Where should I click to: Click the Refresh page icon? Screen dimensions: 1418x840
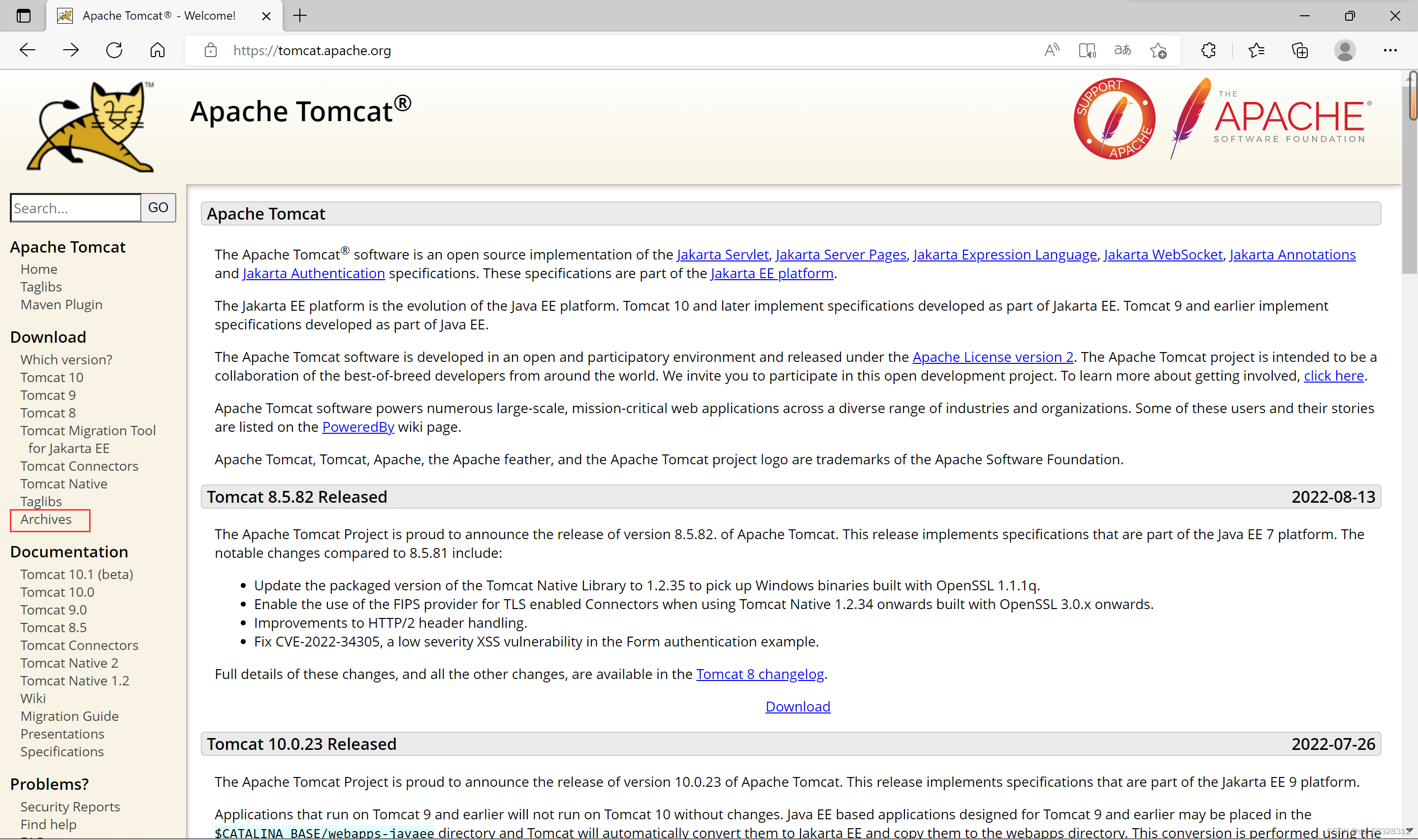[114, 50]
